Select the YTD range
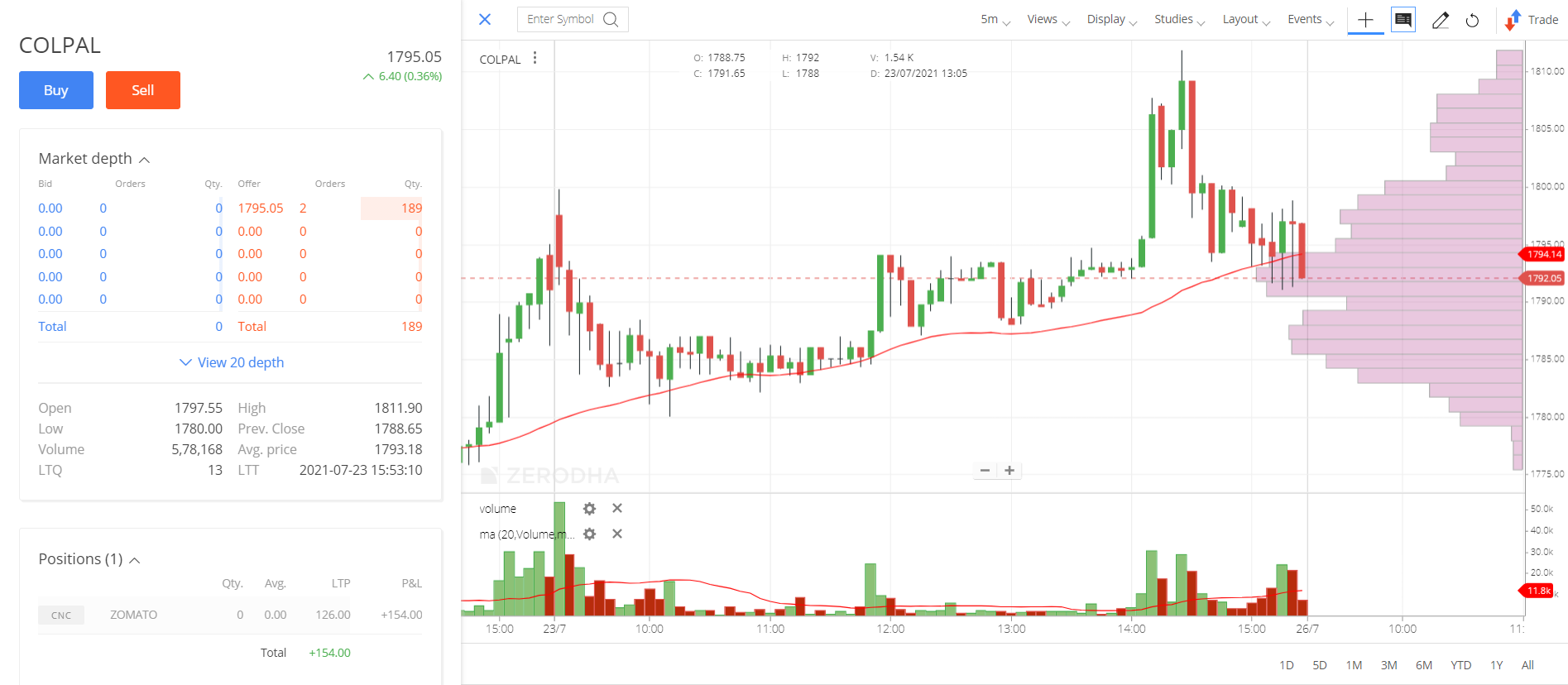Screen dimensions: 1568x685 1461,665
